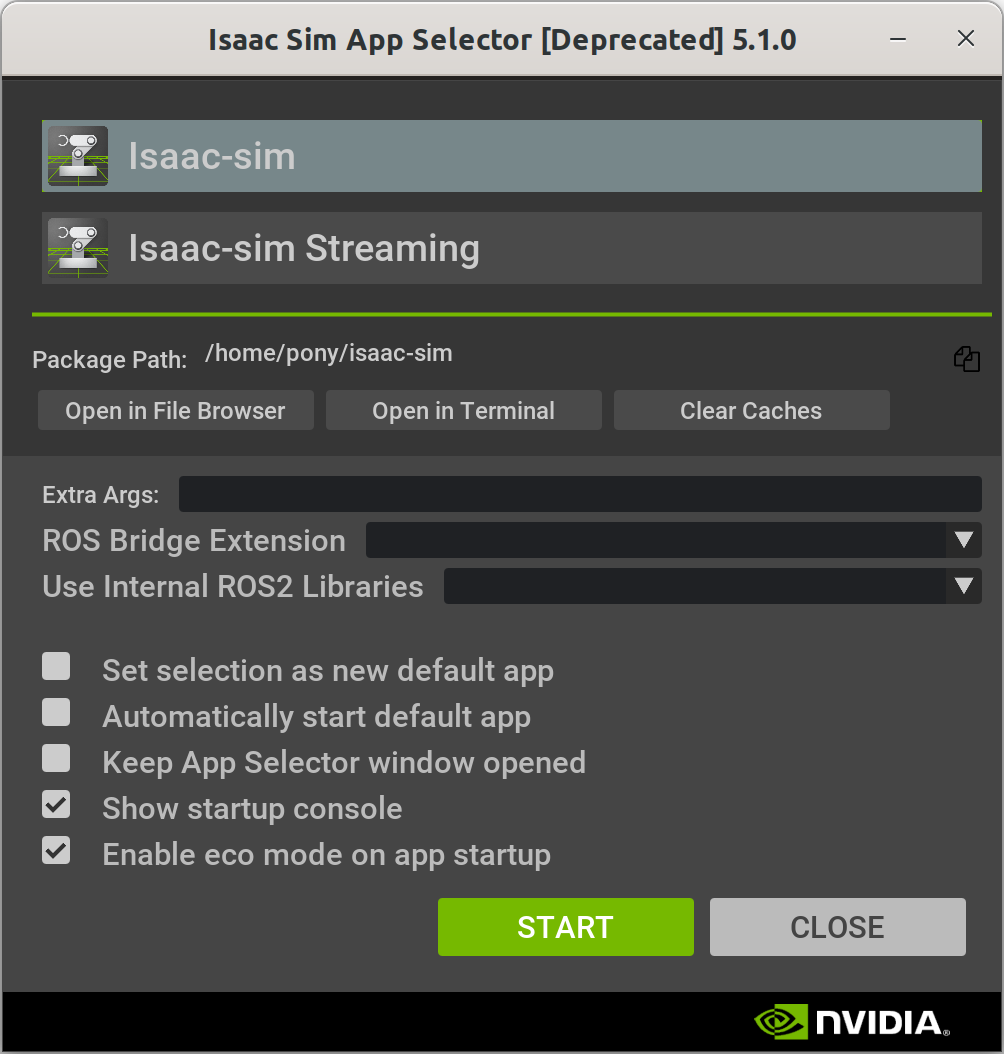
Task: Launch the app with START button
Action: coord(566,927)
